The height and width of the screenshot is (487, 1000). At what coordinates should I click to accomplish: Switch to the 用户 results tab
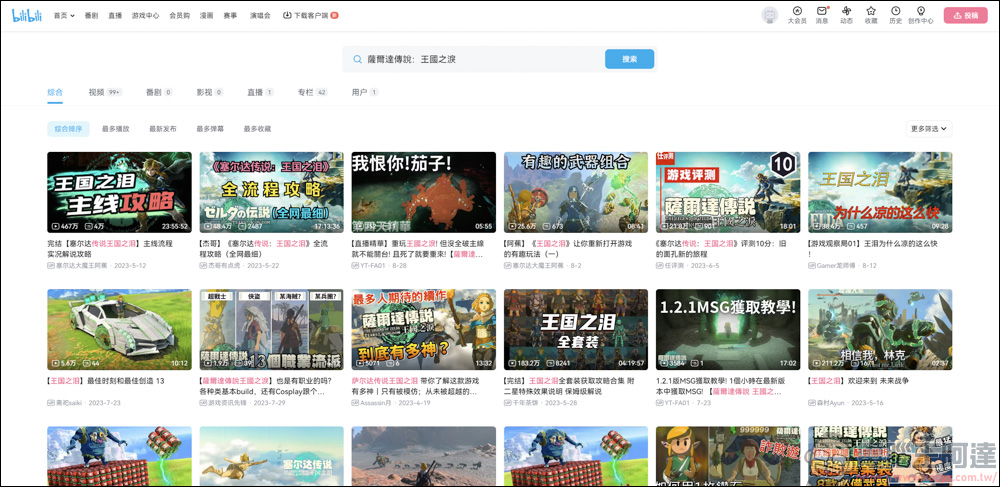[x=365, y=92]
